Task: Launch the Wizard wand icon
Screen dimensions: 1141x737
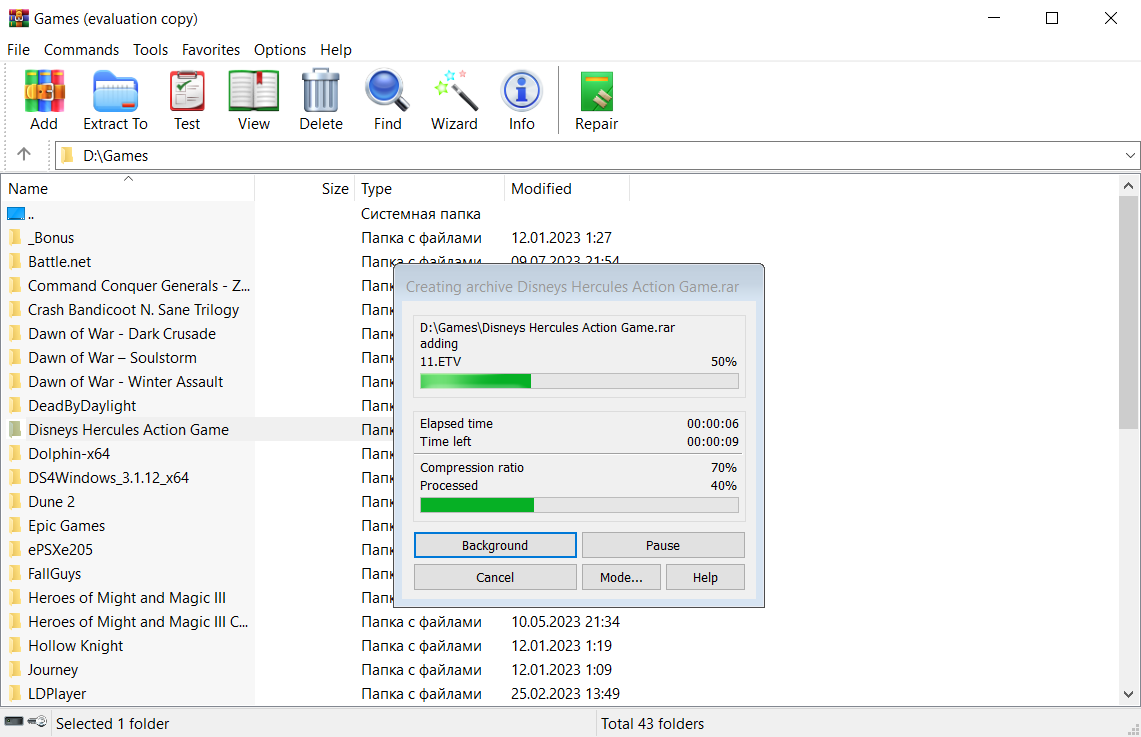Action: pos(455,90)
